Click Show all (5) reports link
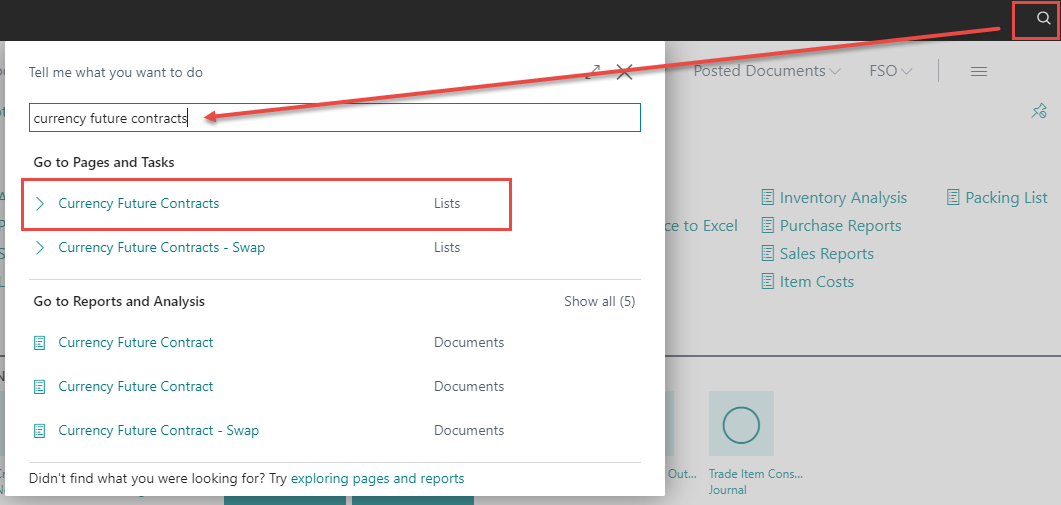Image resolution: width=1061 pixels, height=505 pixels. 599,302
